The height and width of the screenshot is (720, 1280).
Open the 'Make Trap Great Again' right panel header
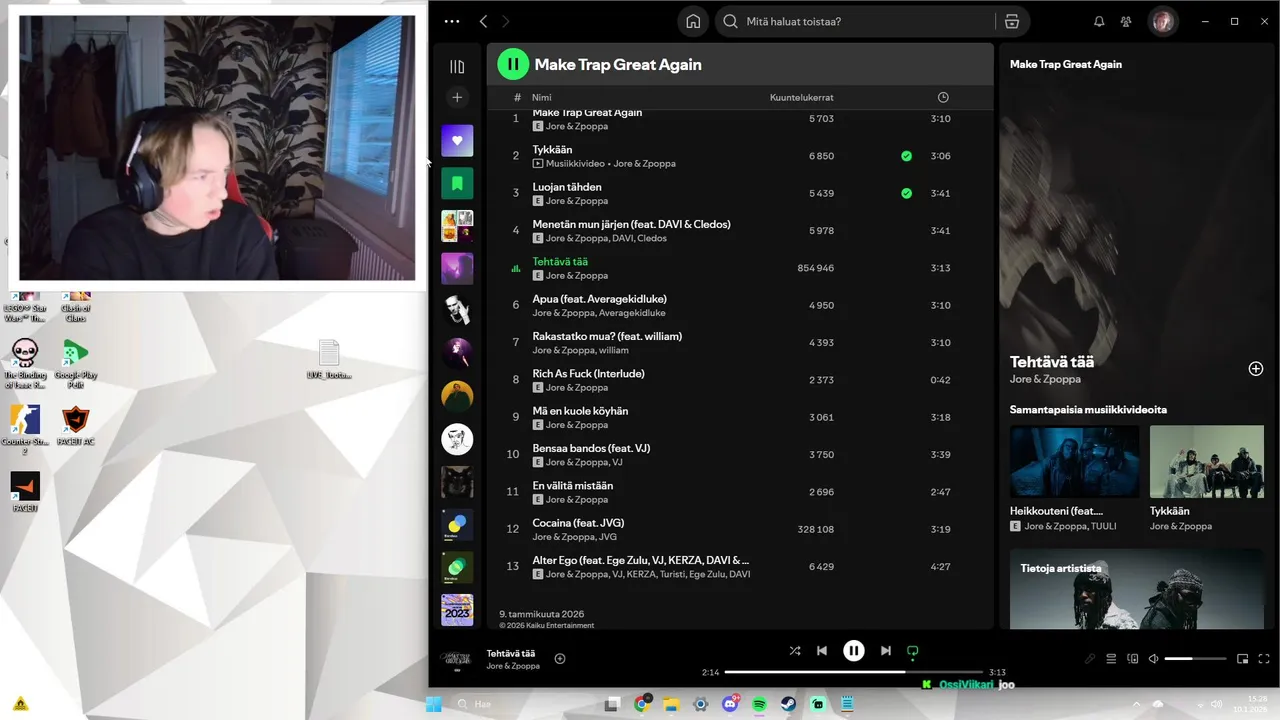[x=1065, y=64]
